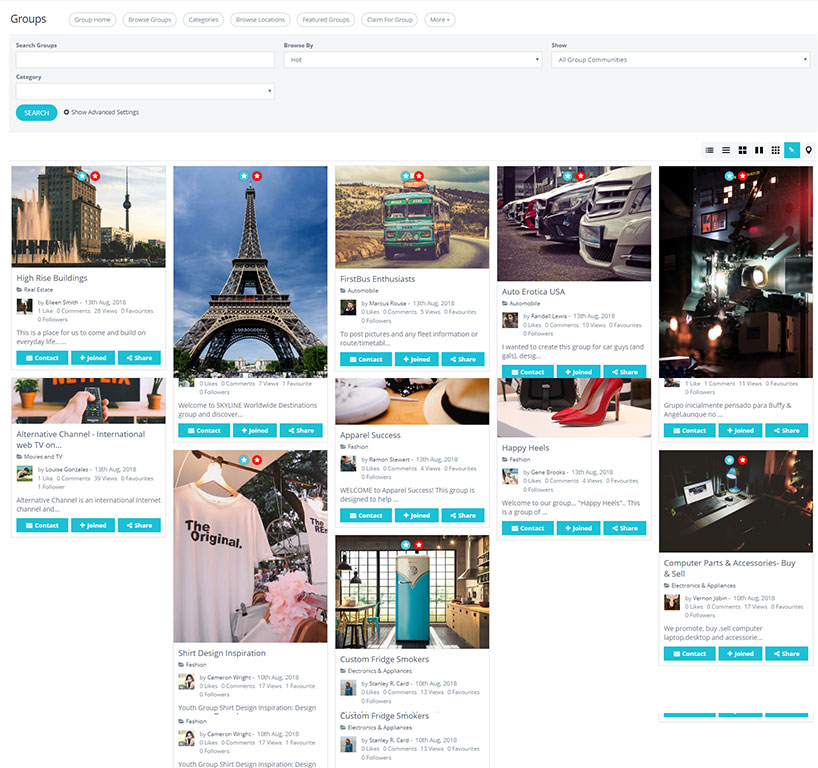Select the small nine-square grid view icon

[775, 150]
